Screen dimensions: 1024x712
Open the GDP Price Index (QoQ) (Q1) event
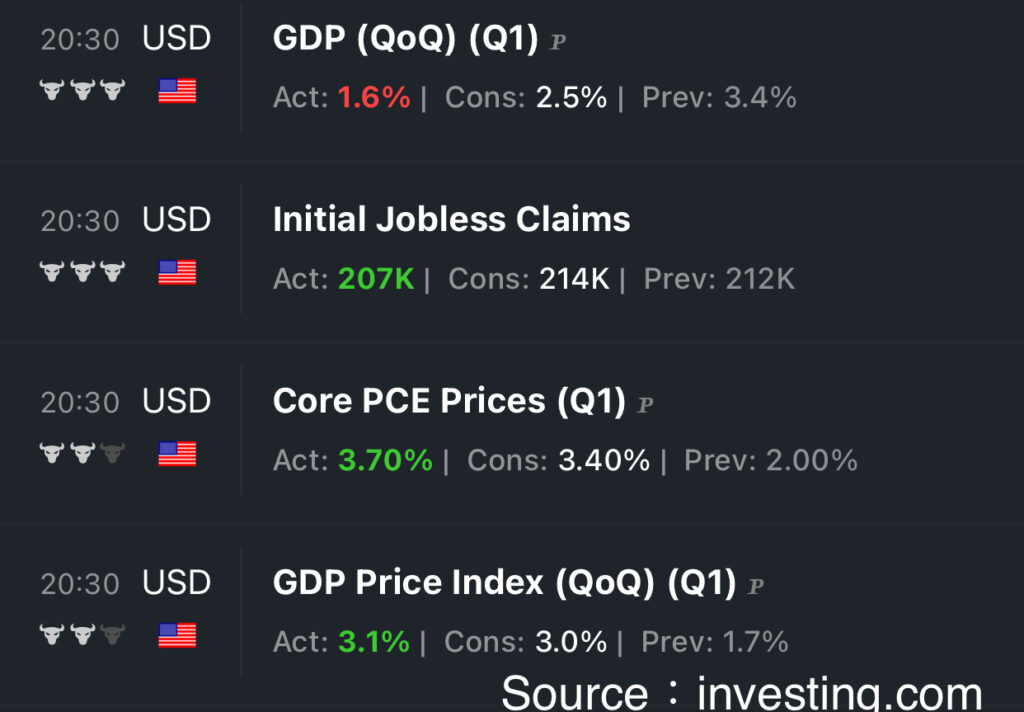coord(504,583)
